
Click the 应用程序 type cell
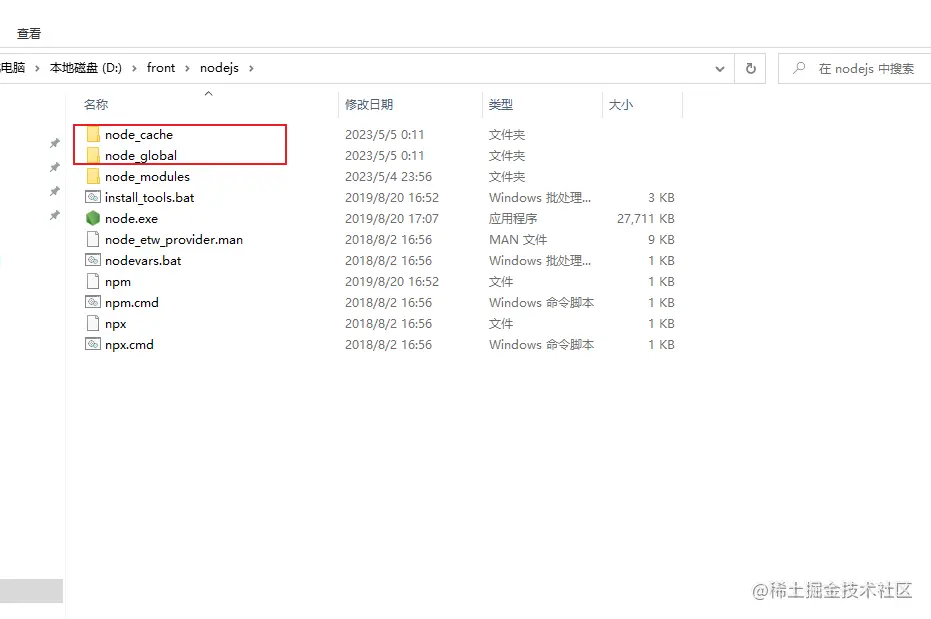(513, 218)
